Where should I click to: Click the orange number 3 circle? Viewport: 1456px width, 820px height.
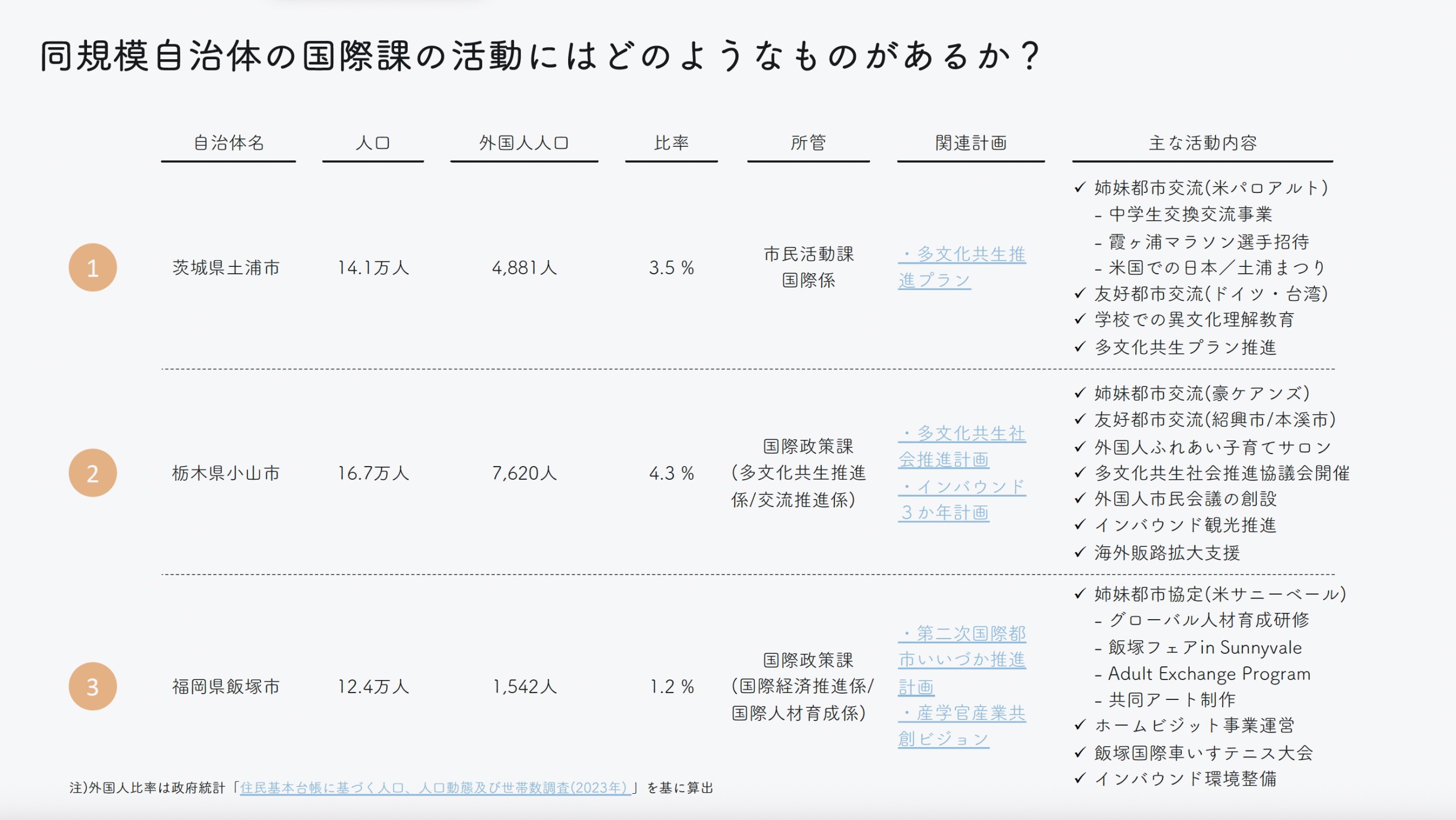[93, 686]
